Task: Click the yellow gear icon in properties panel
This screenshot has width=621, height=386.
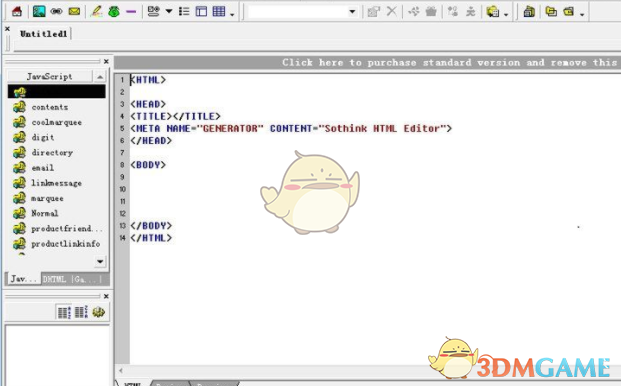Action: 99,312
